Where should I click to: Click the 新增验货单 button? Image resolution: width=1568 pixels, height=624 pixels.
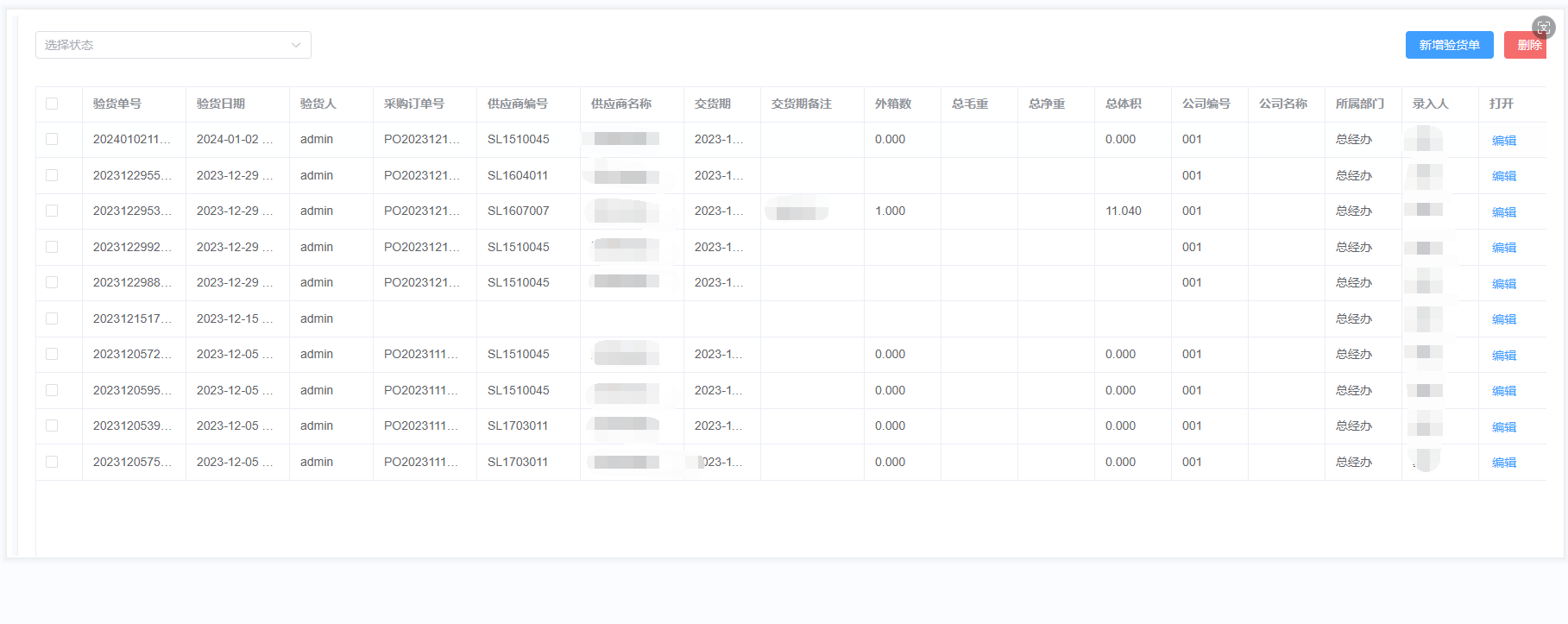1449,45
